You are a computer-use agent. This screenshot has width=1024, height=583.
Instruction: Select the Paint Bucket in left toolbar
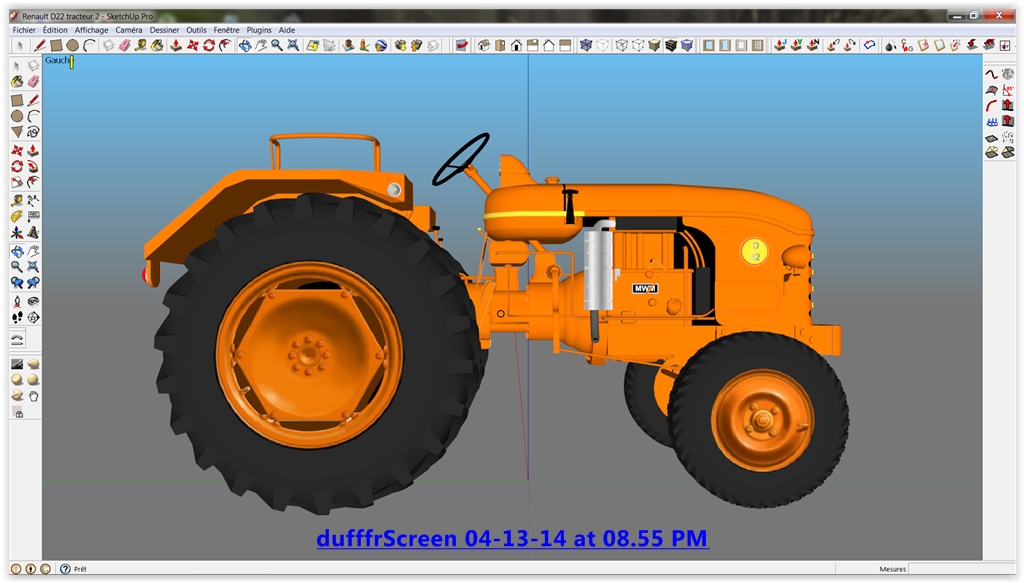pos(17,81)
